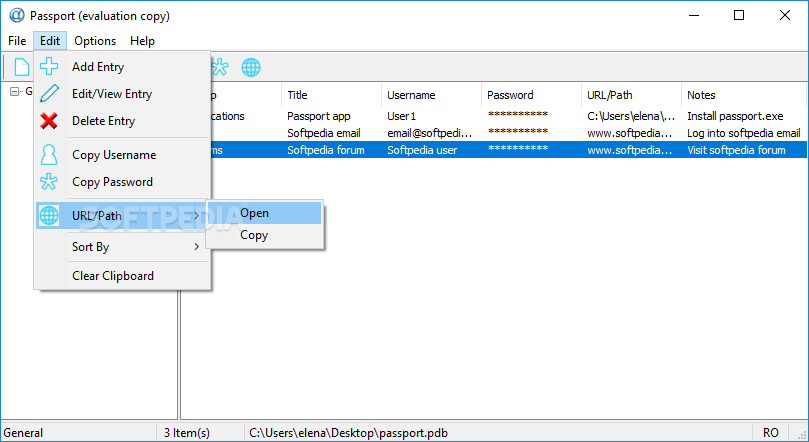This screenshot has height=442, width=809.
Task: Click the Visit softpedia forum note
Action: point(736,150)
